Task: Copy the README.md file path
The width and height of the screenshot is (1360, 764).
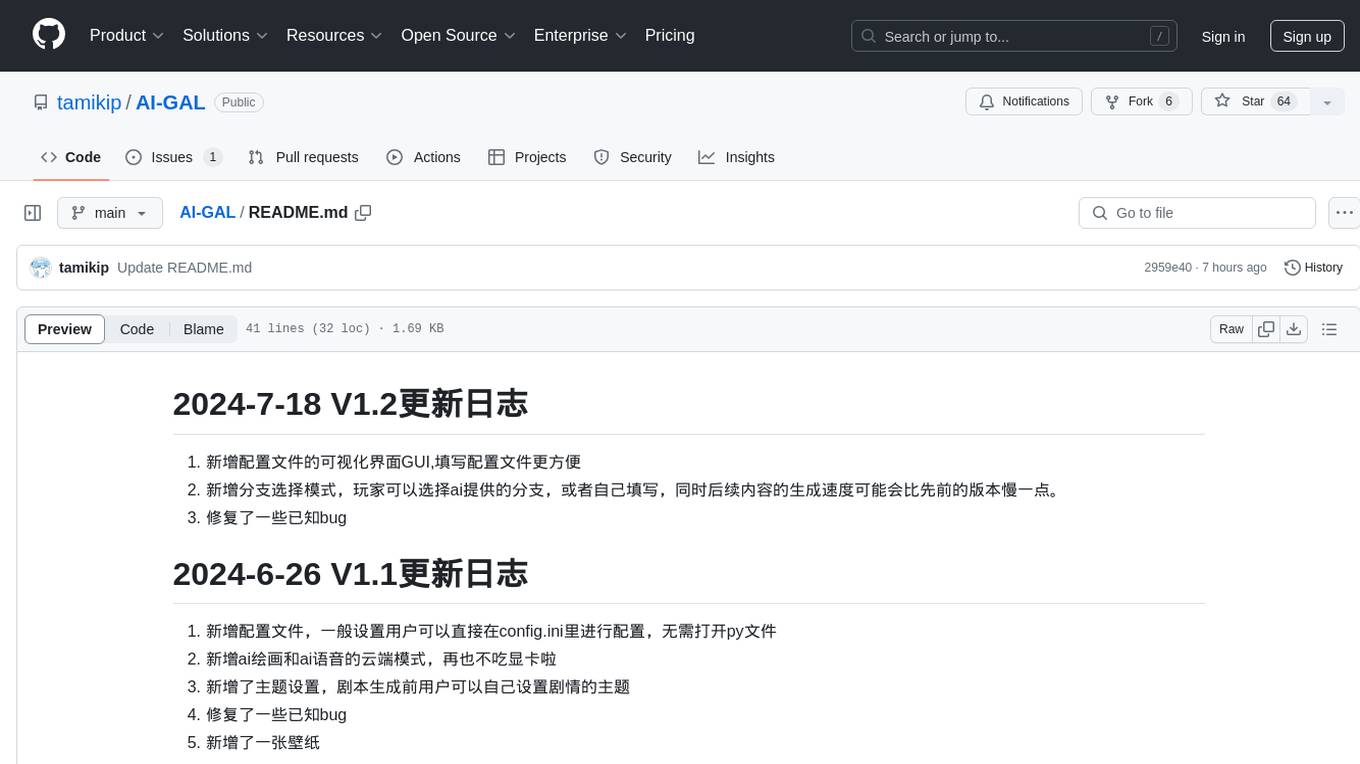Action: (x=363, y=212)
